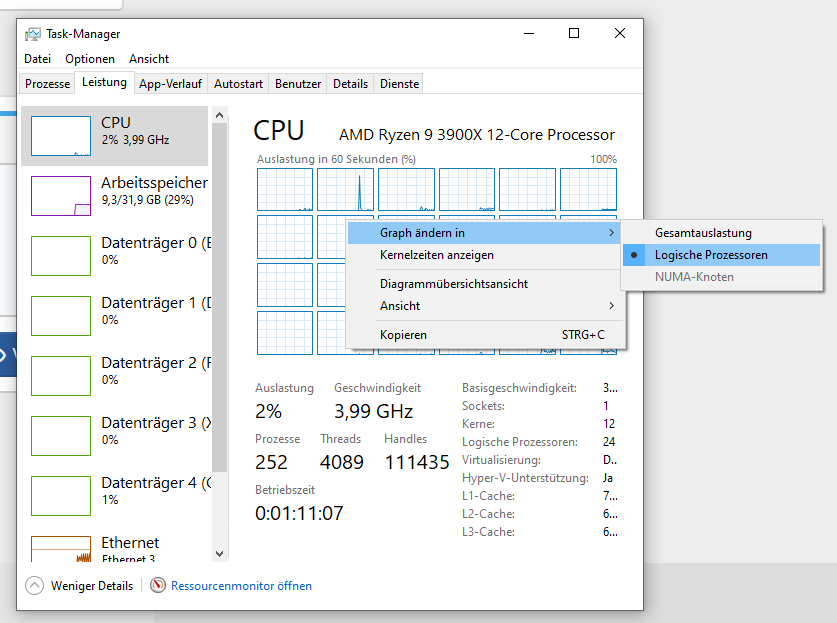This screenshot has height=623, width=837.
Task: Expand the Graph ändern in submenu
Action: click(485, 233)
